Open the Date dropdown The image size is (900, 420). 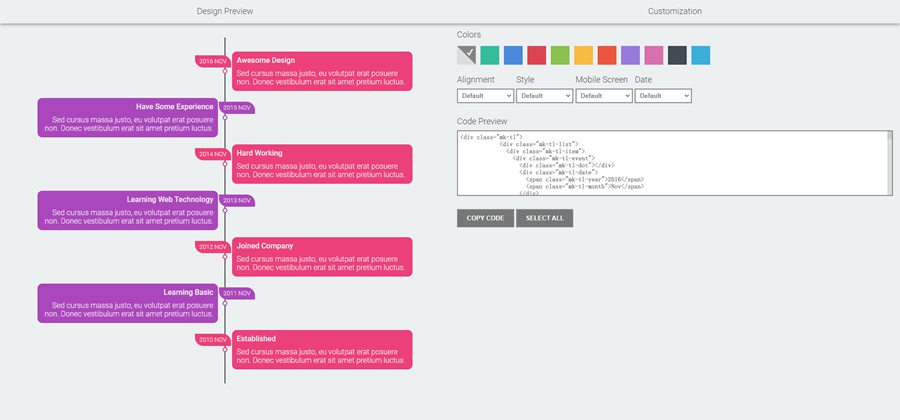click(x=663, y=96)
